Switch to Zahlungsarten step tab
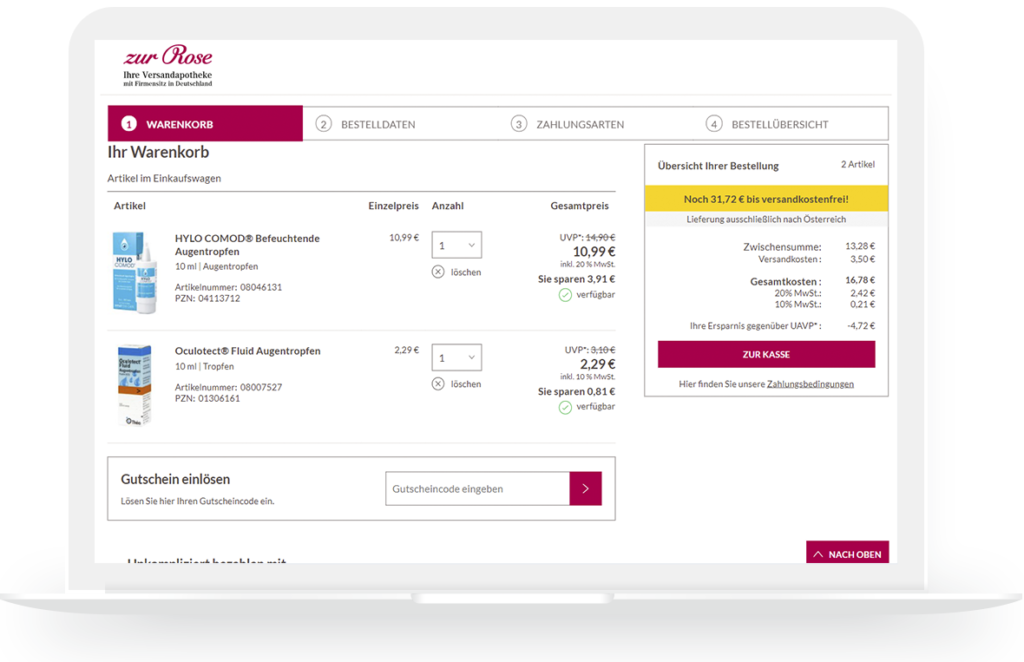1024x662 pixels. coord(579,125)
